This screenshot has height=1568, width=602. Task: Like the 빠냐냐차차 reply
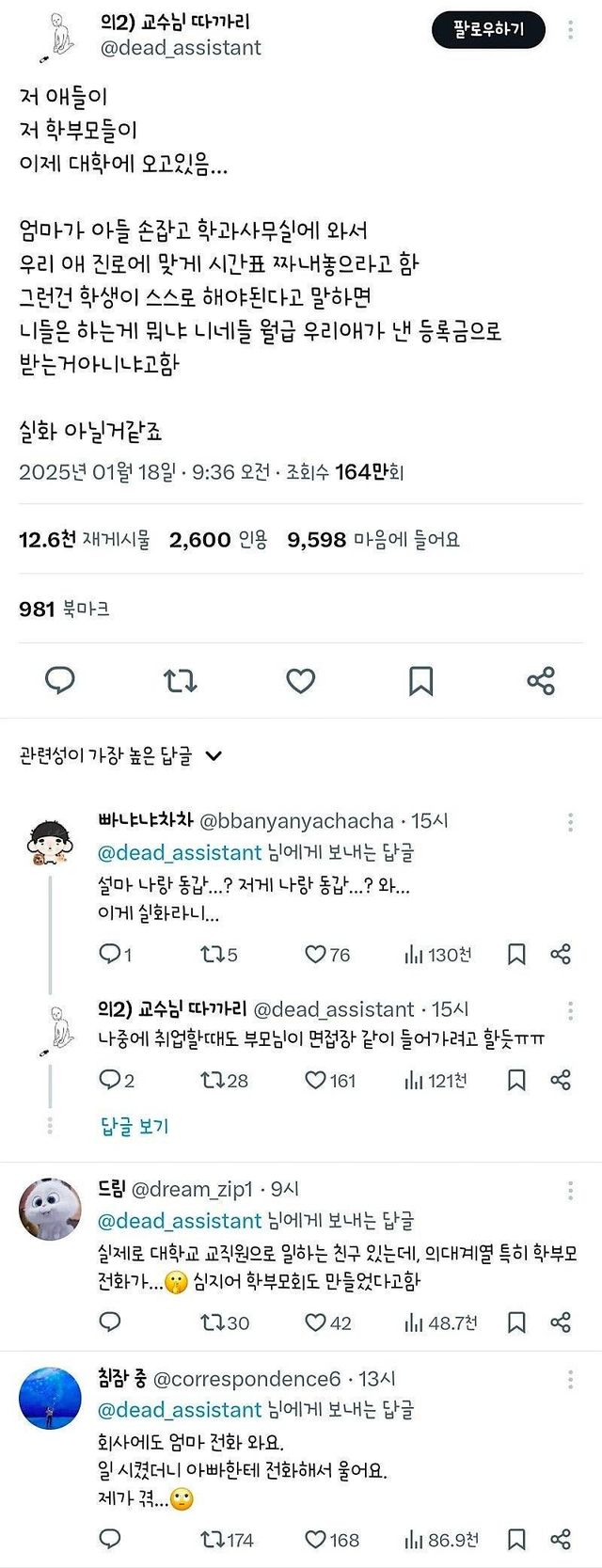[x=316, y=955]
